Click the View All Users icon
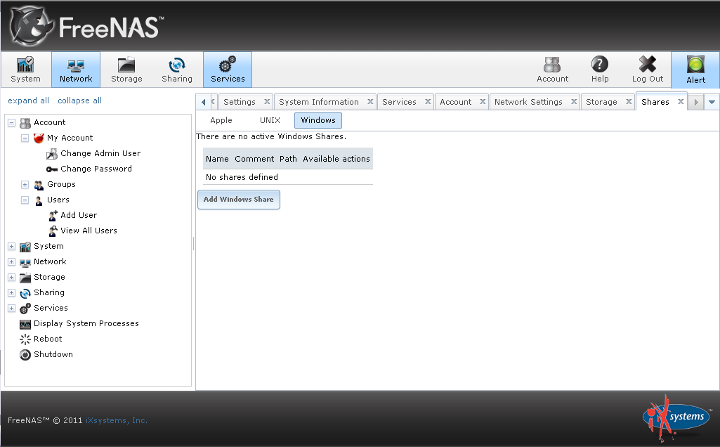 point(53,231)
